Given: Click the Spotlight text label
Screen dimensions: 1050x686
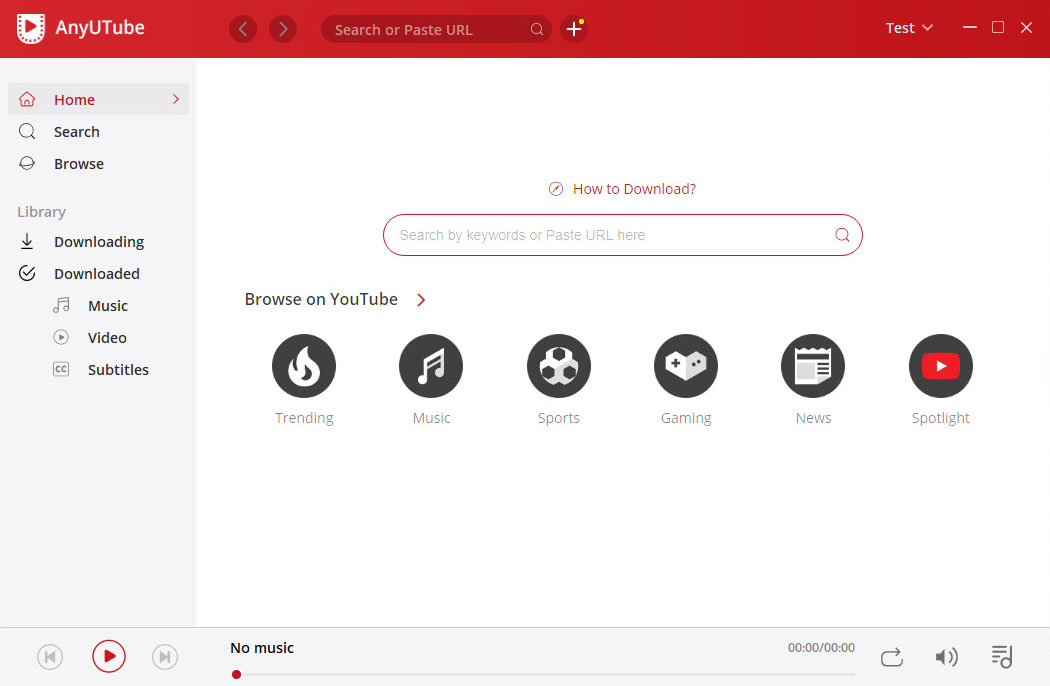Looking at the screenshot, I should pos(941,418).
